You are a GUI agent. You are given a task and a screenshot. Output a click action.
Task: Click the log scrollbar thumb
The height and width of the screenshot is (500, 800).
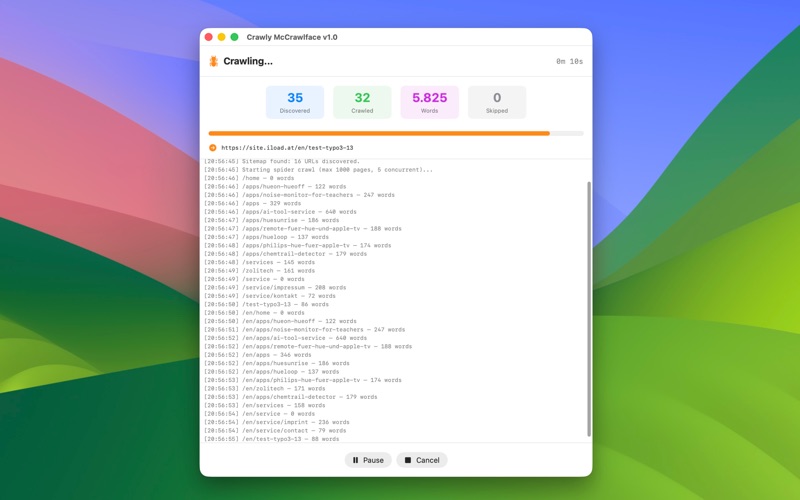click(589, 309)
